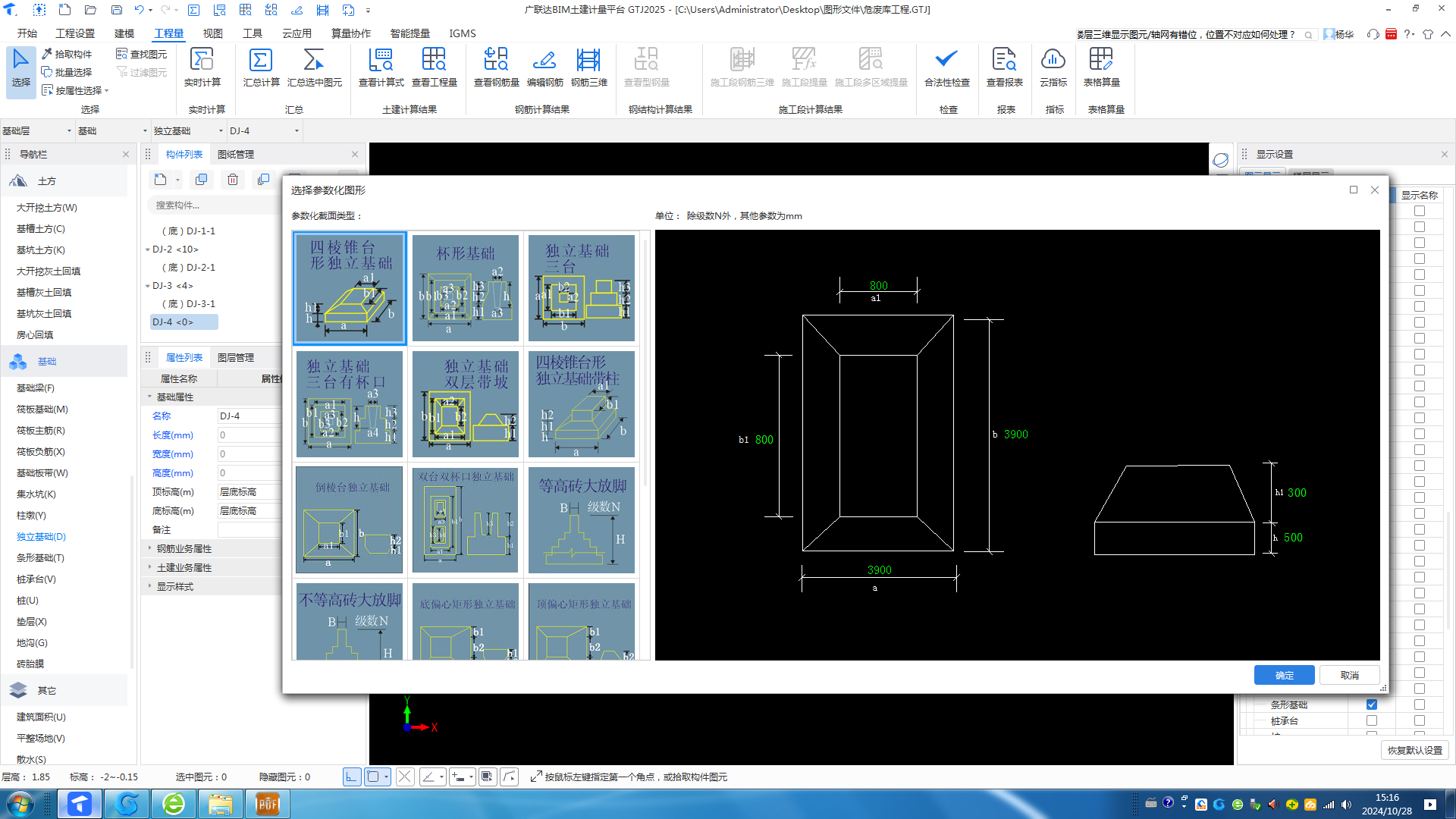The height and width of the screenshot is (819, 1456).
Task: Collapse the DJ-2 <10> tree node
Action: (147, 249)
